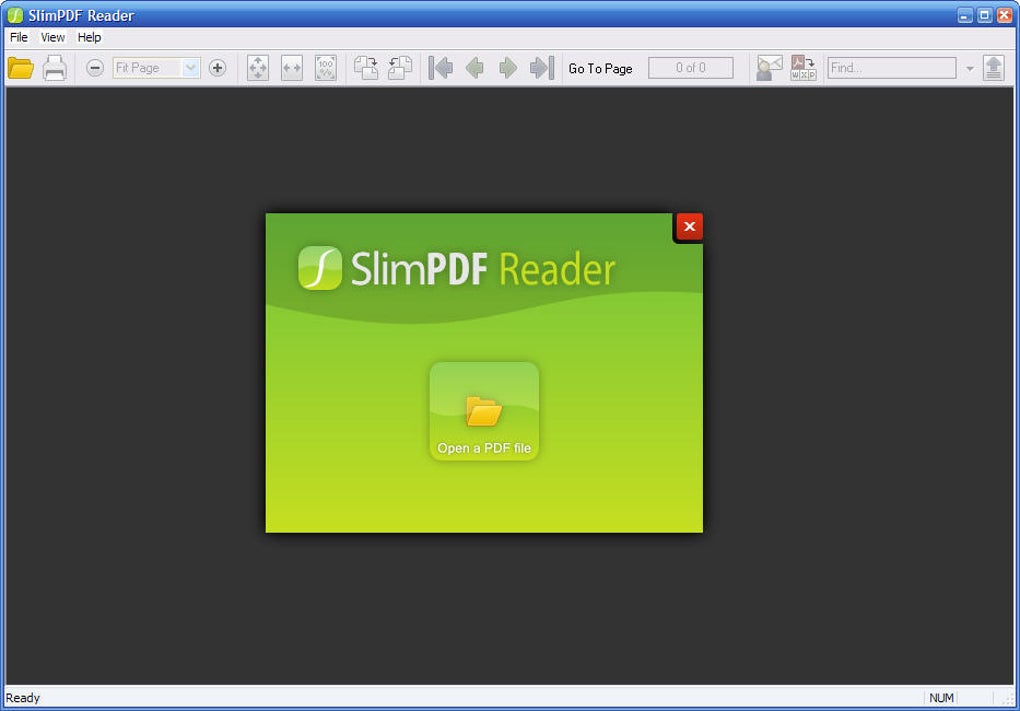Click the upload arrow icon at toolbar end
This screenshot has height=711, width=1020.
tap(993, 68)
